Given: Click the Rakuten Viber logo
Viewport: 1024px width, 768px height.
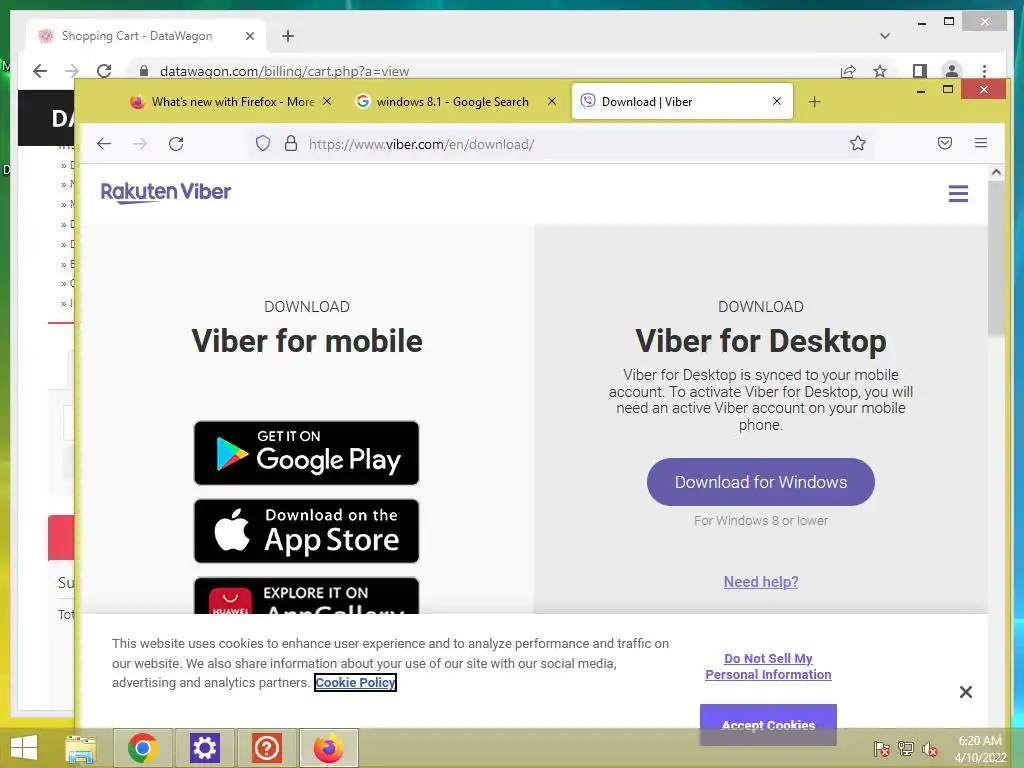Looking at the screenshot, I should [x=166, y=192].
